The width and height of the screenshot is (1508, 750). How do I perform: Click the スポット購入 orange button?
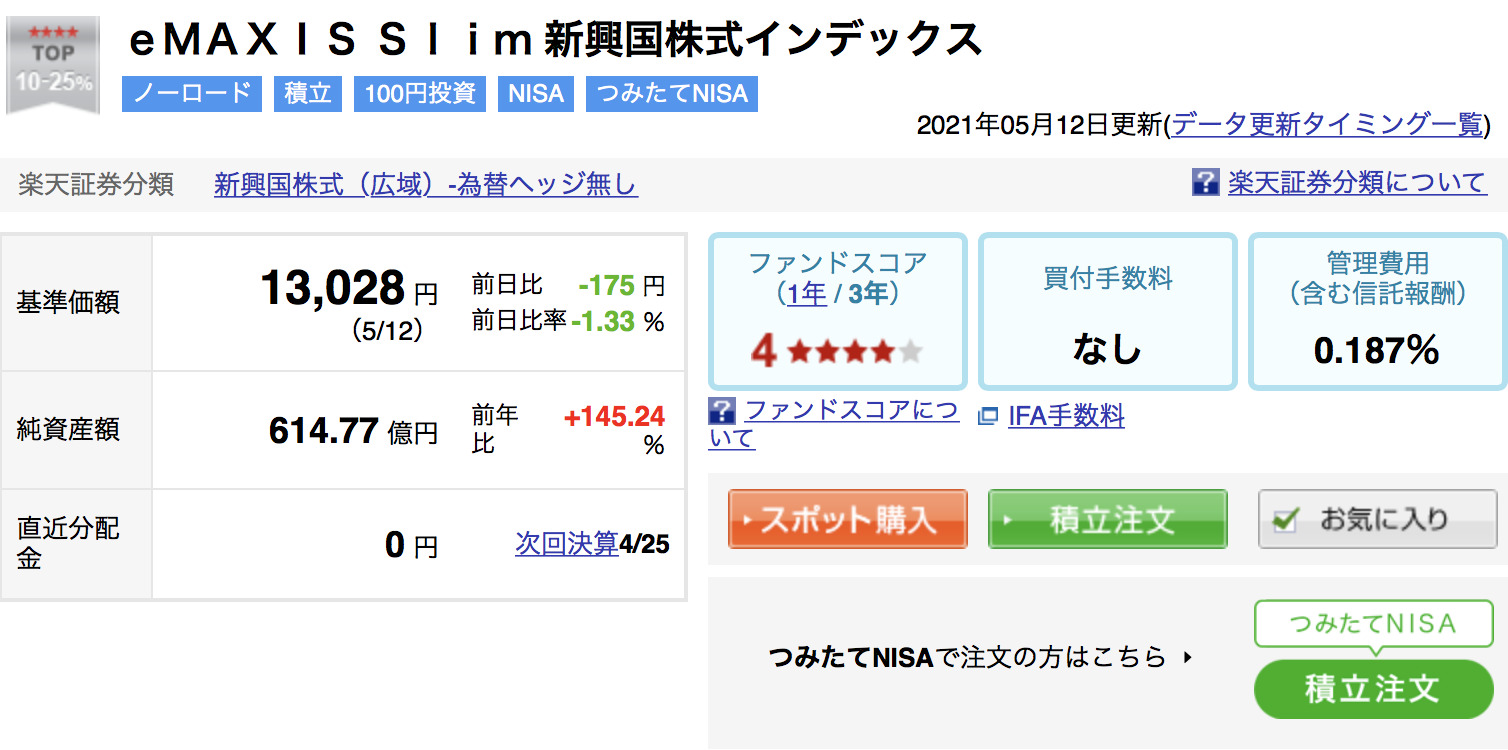point(847,519)
